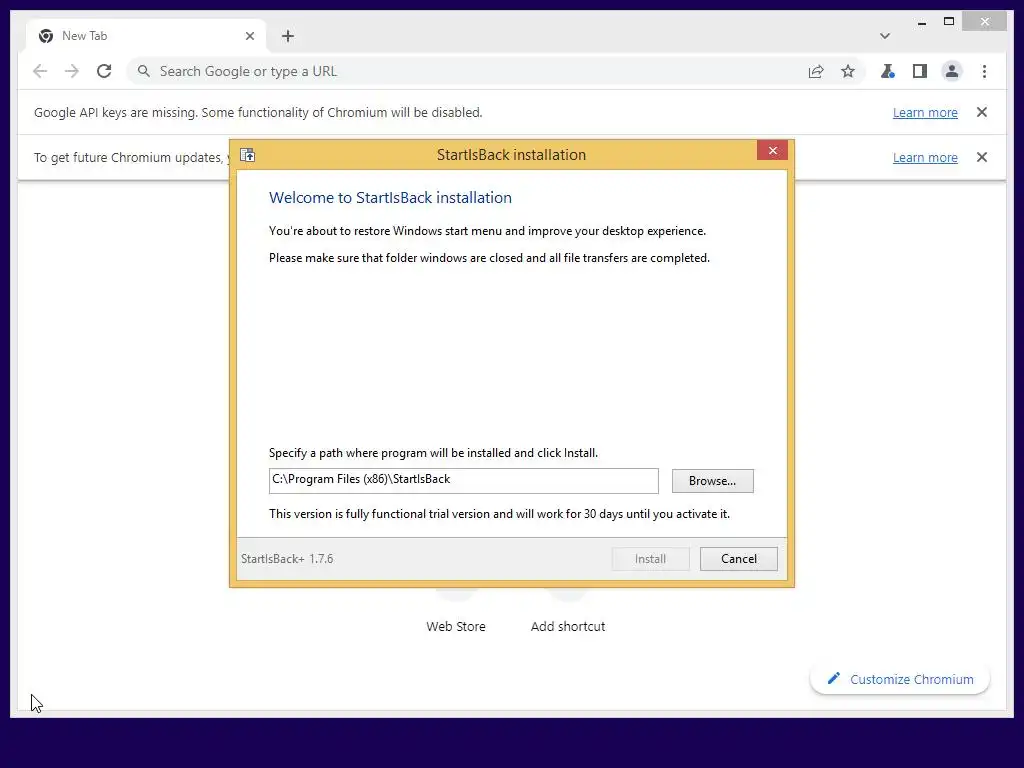Open the Web Store shortcut
The width and height of the screenshot is (1024, 768).
point(456,626)
